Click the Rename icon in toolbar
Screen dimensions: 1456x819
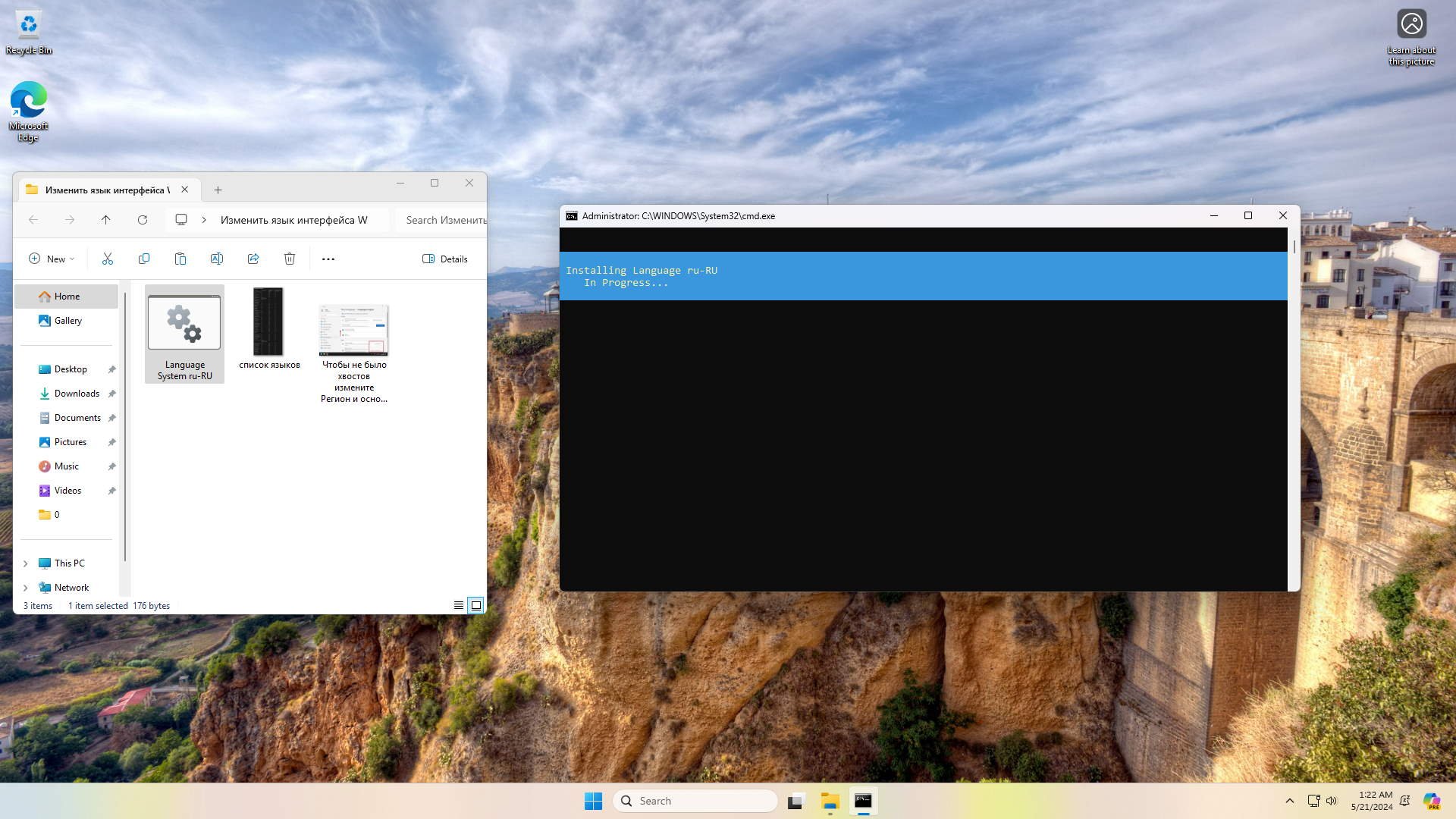(217, 259)
